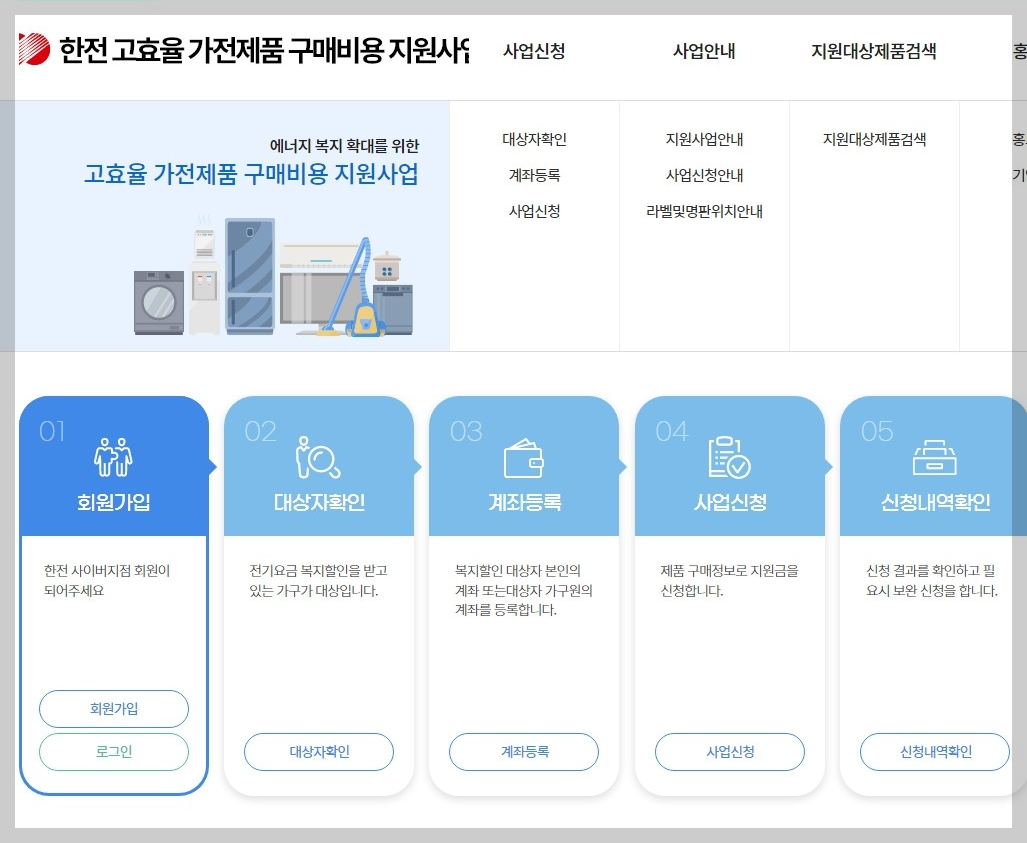This screenshot has width=1027, height=843.
Task: Click the 회원가입 people icon in step 01
Action: pyautogui.click(x=113, y=457)
